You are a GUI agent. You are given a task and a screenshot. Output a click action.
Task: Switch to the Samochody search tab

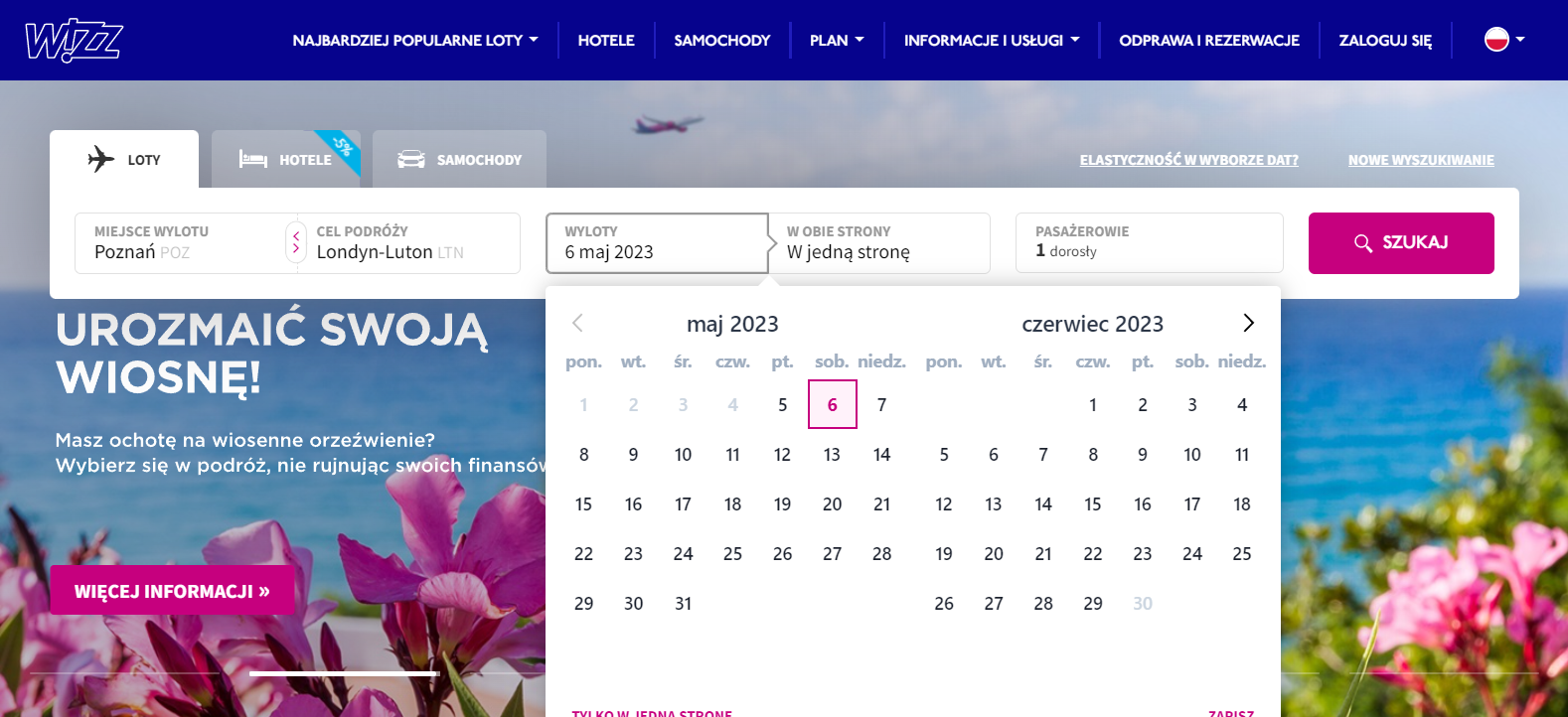tap(459, 159)
